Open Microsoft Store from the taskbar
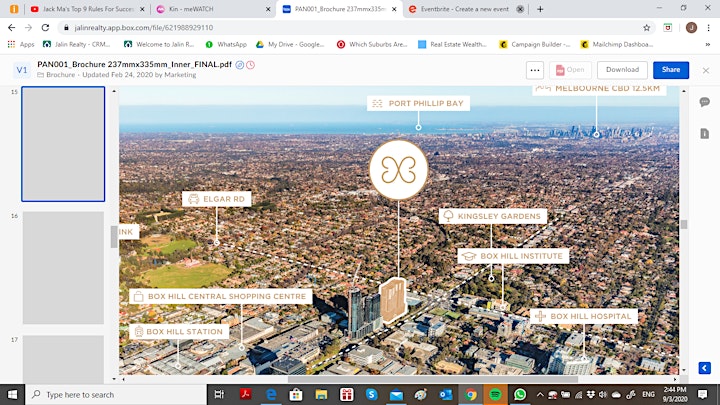The height and width of the screenshot is (405, 720). pyautogui.click(x=296, y=394)
